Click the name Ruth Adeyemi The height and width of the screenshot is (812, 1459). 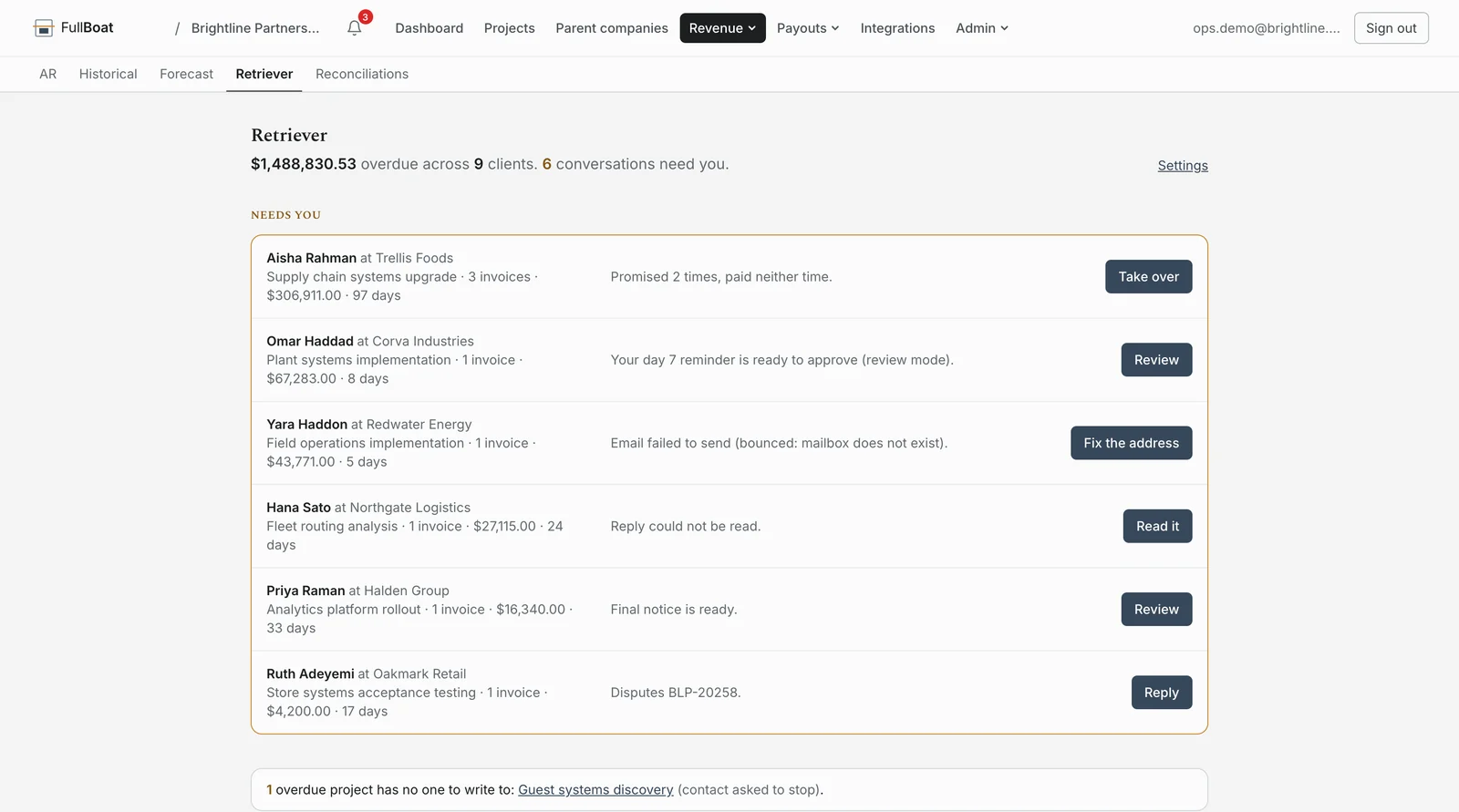[310, 673]
